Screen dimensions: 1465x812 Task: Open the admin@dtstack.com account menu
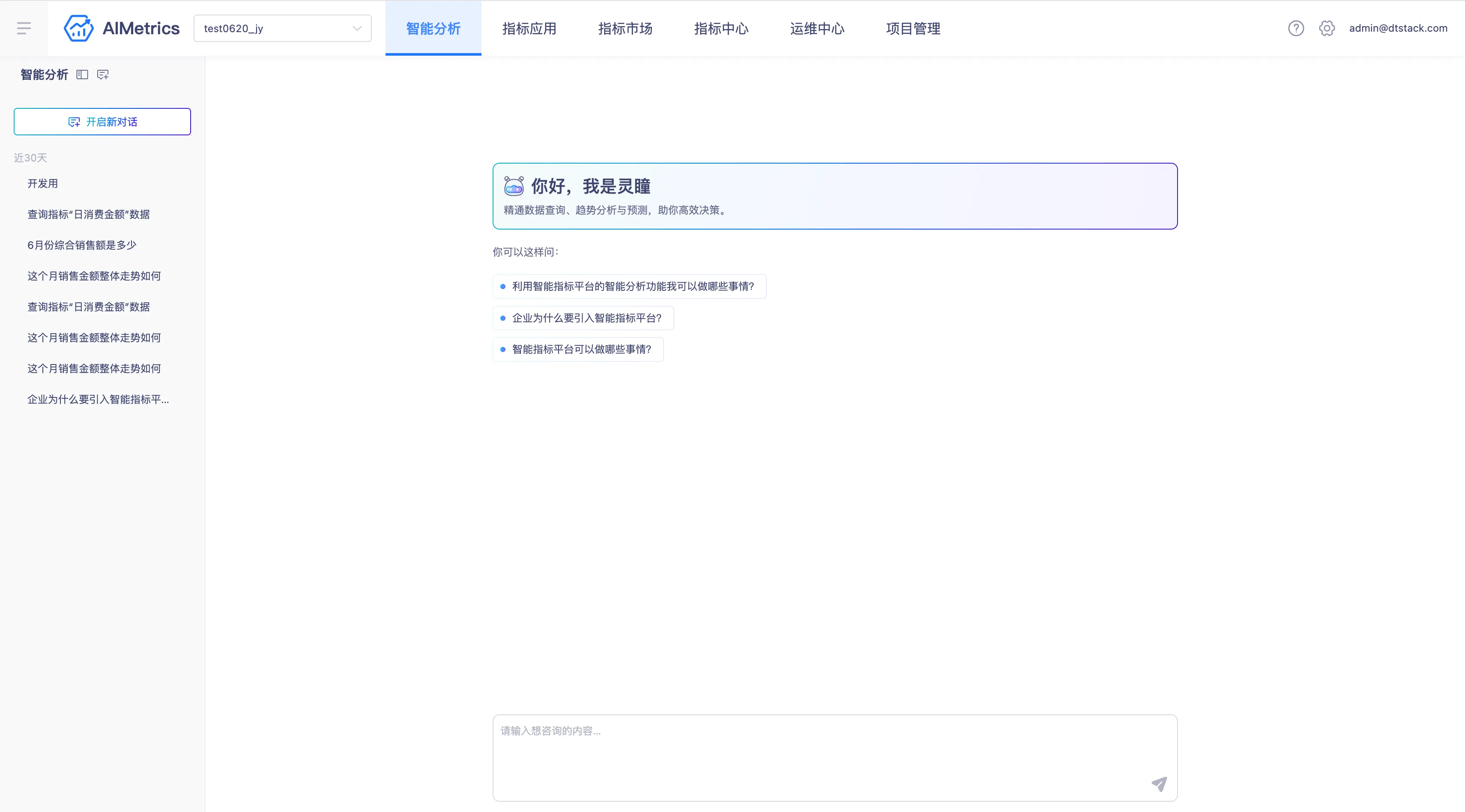tap(1398, 28)
